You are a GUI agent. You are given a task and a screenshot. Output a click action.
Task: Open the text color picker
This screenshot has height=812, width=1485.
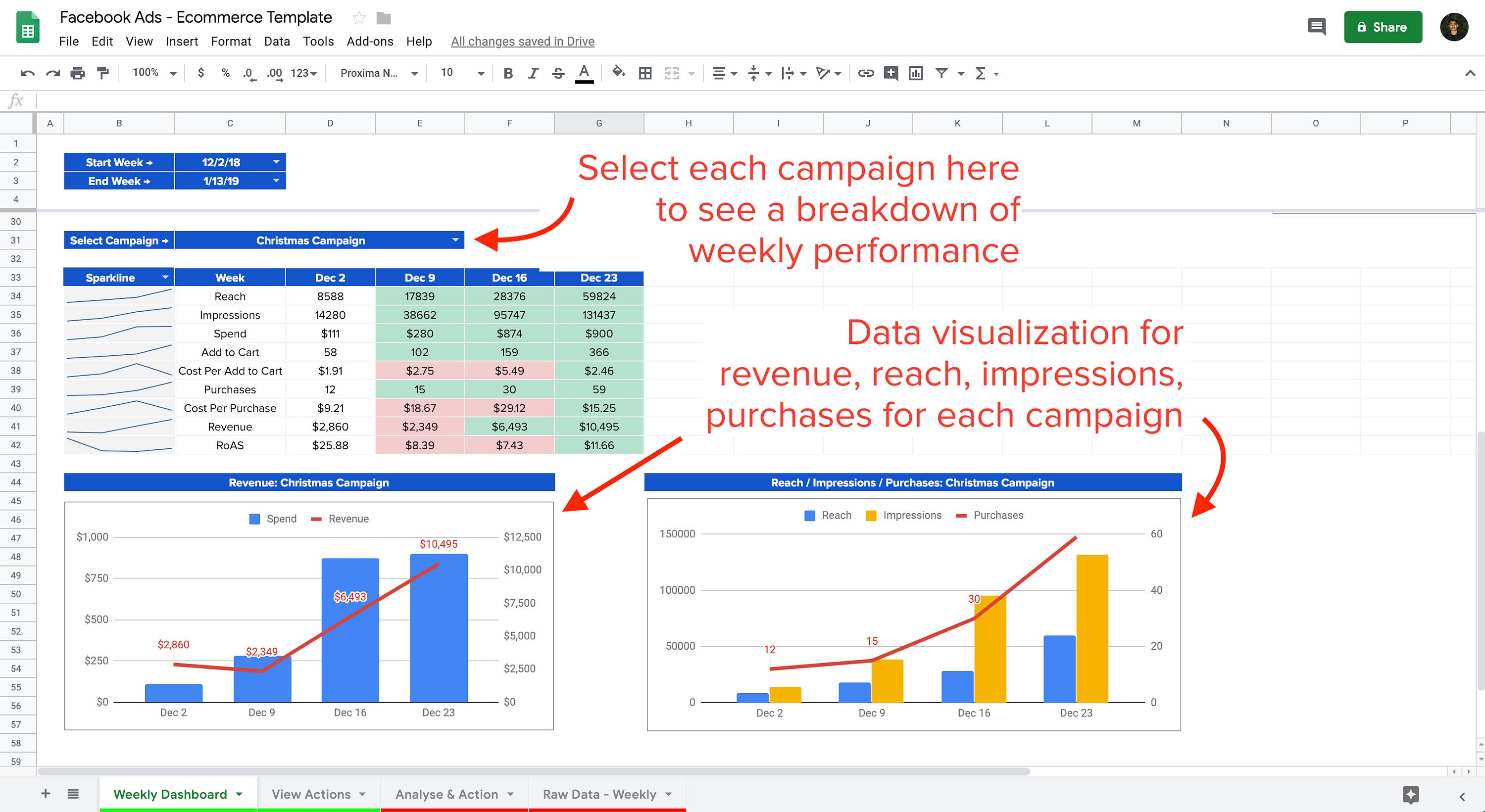pyautogui.click(x=584, y=73)
